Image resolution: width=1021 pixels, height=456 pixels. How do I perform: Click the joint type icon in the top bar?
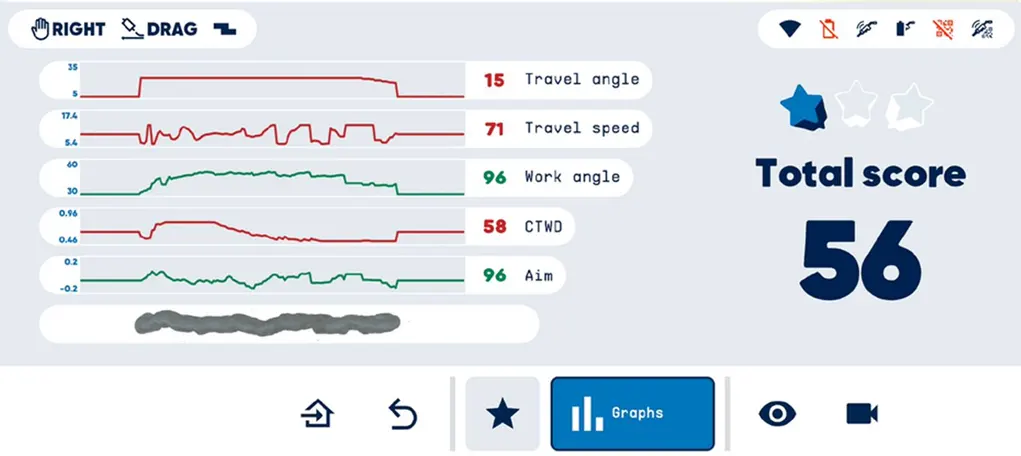pyautogui.click(x=225, y=29)
